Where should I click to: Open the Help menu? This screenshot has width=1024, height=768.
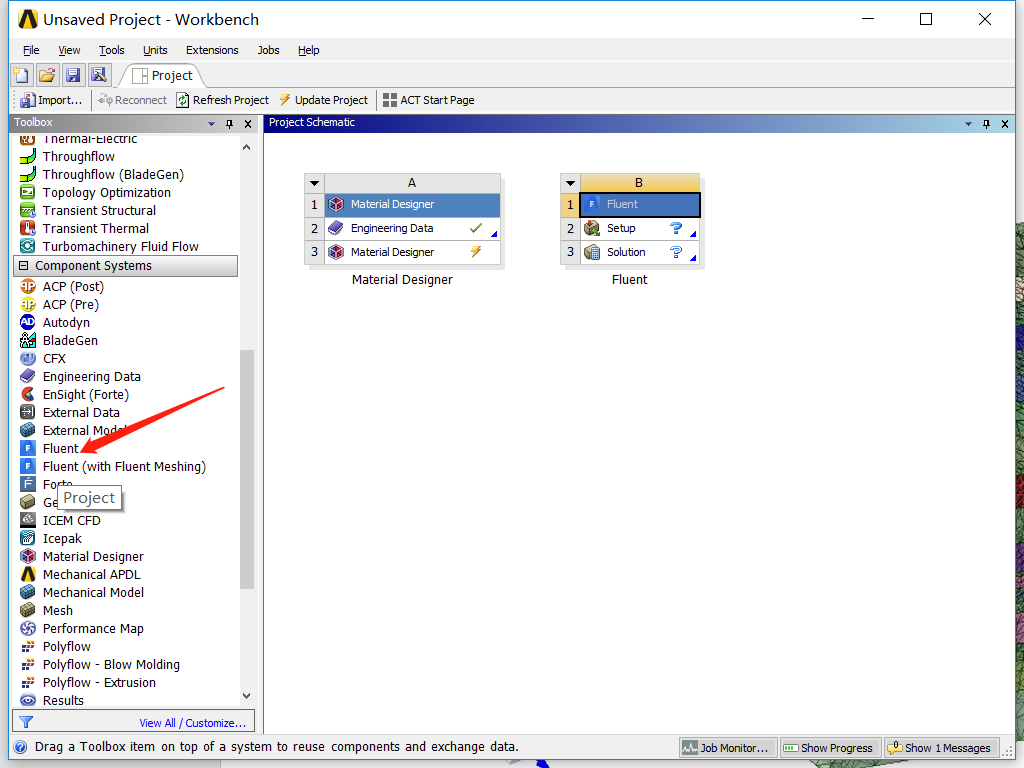click(308, 50)
